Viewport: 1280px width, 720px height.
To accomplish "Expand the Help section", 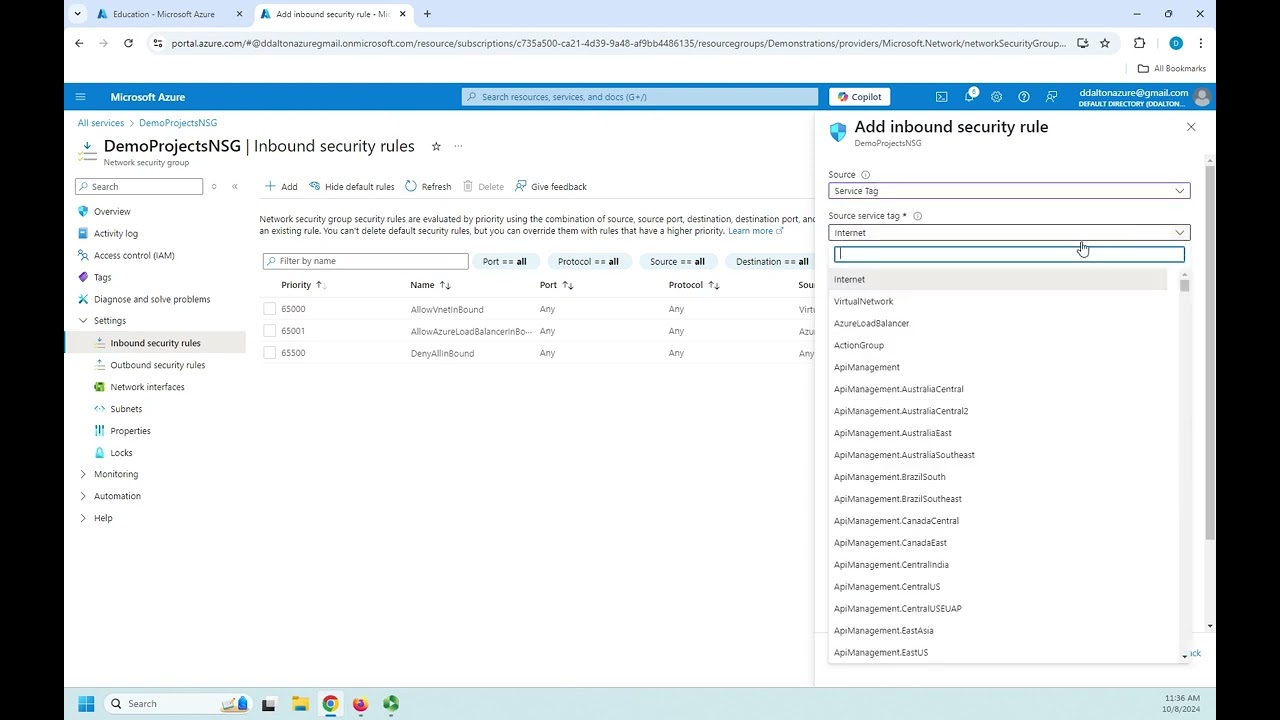I will pos(83,518).
